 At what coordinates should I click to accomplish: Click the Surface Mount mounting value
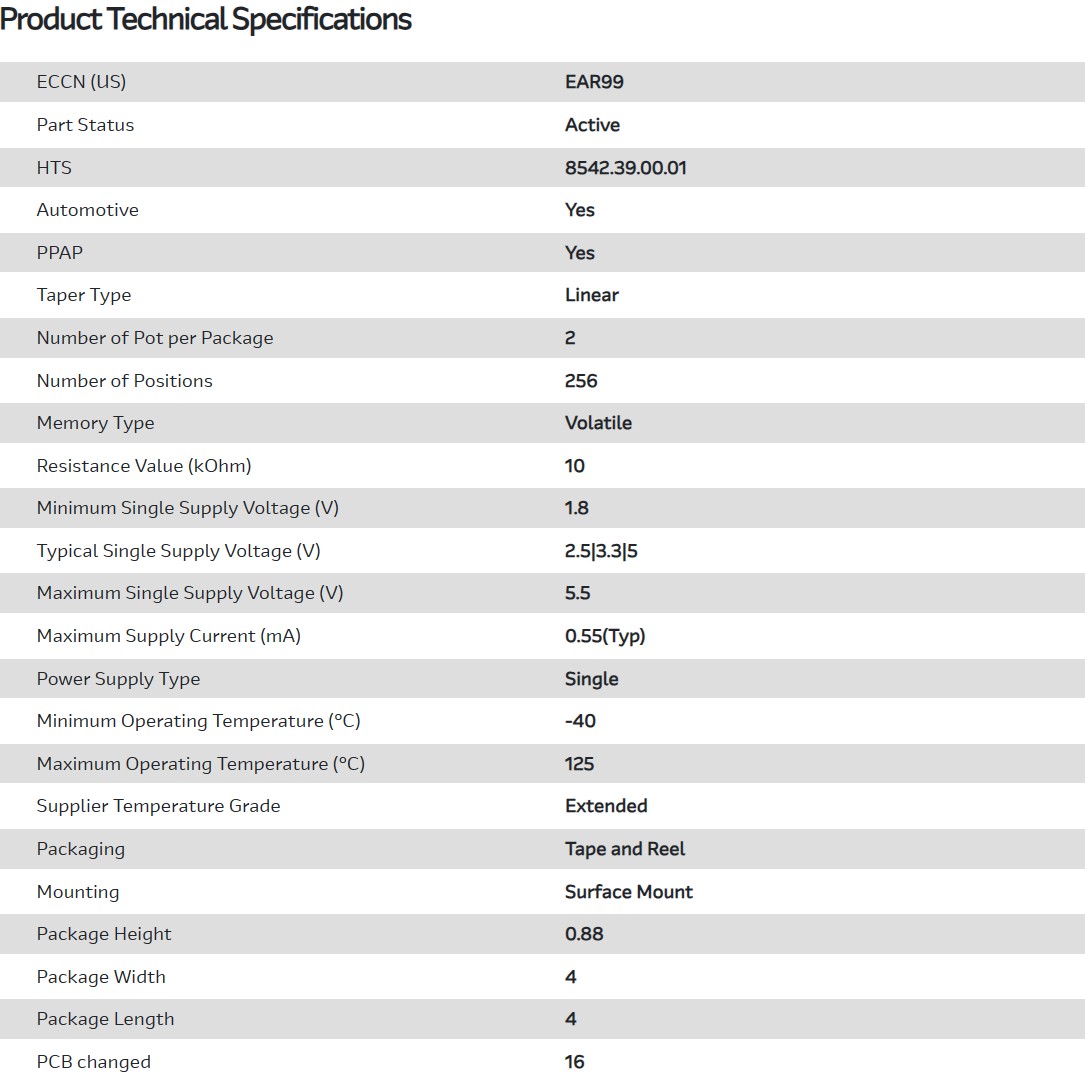(x=628, y=892)
